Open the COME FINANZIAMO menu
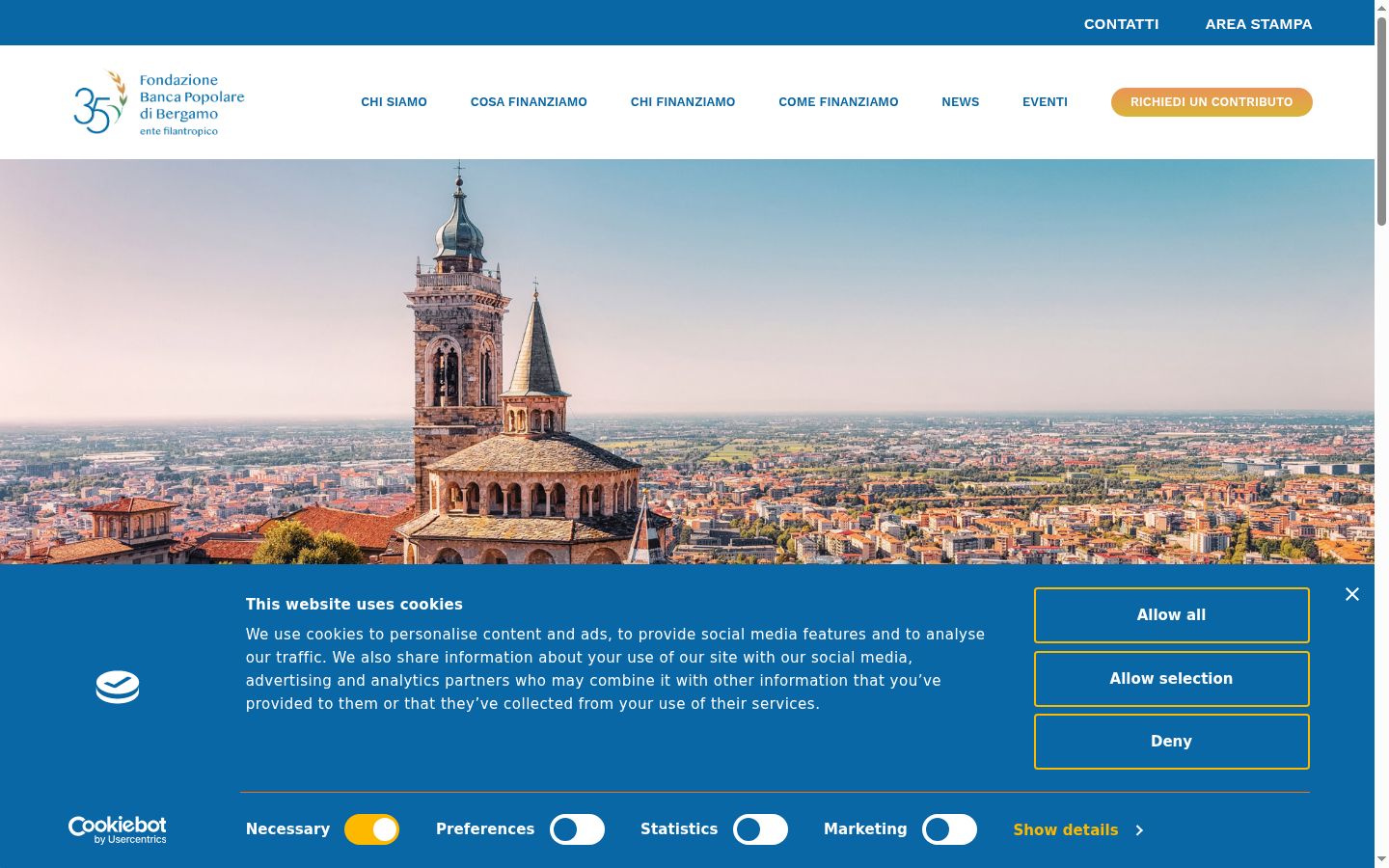1389x868 pixels. click(x=838, y=102)
